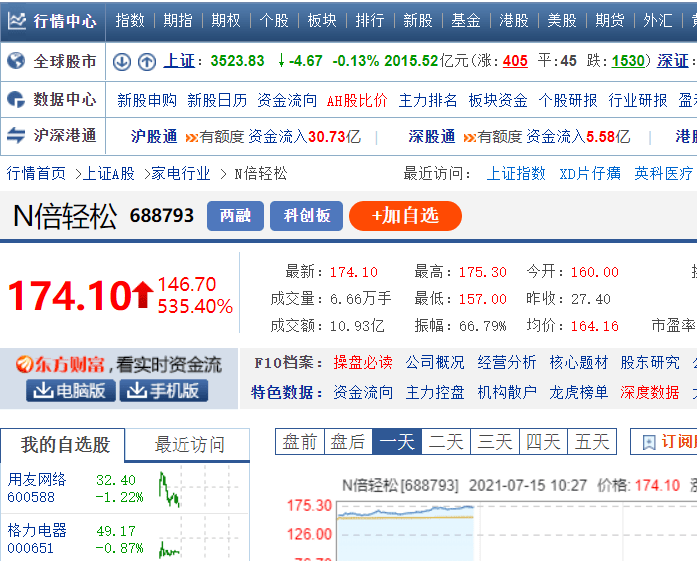Open the 资金流向 link under 特色数据
The height and width of the screenshot is (561, 697).
362,392
